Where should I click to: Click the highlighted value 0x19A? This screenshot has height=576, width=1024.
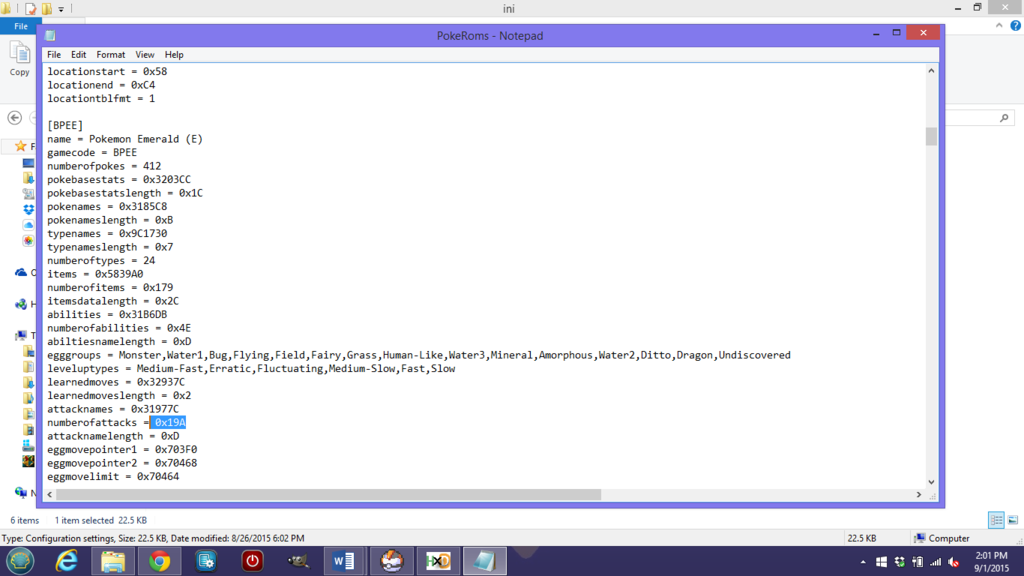click(168, 423)
